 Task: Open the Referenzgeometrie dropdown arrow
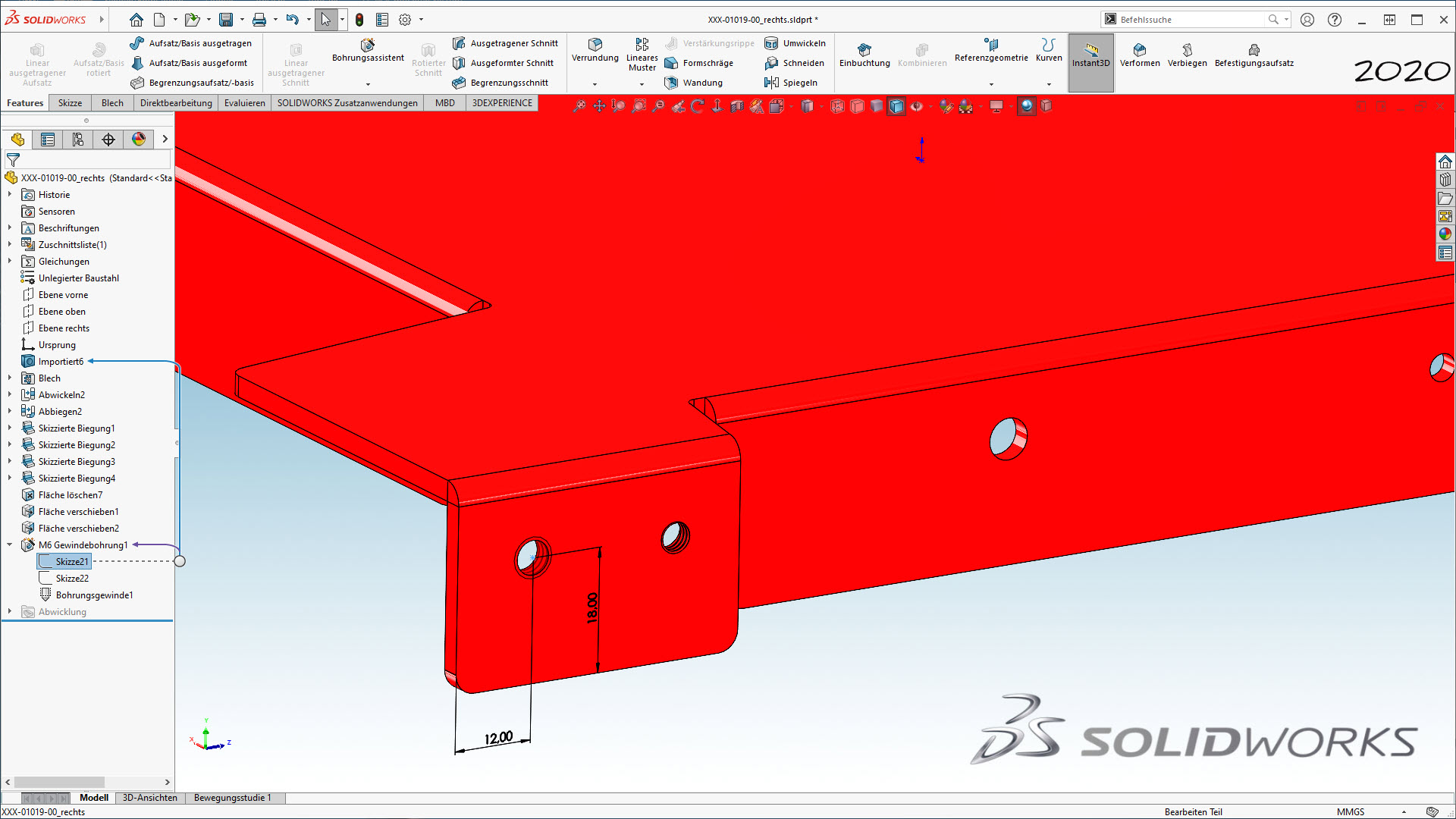pos(991,84)
